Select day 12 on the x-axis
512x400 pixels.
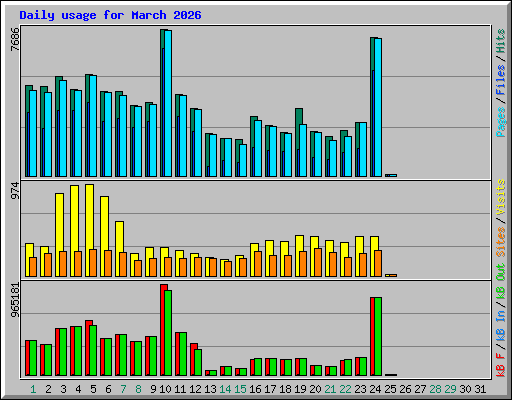point(195,389)
